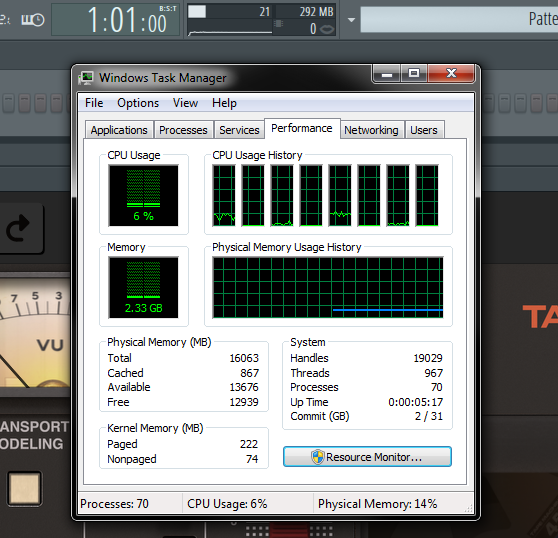
Task: Click the lips icon in FL Studio monitor
Action: 327,29
